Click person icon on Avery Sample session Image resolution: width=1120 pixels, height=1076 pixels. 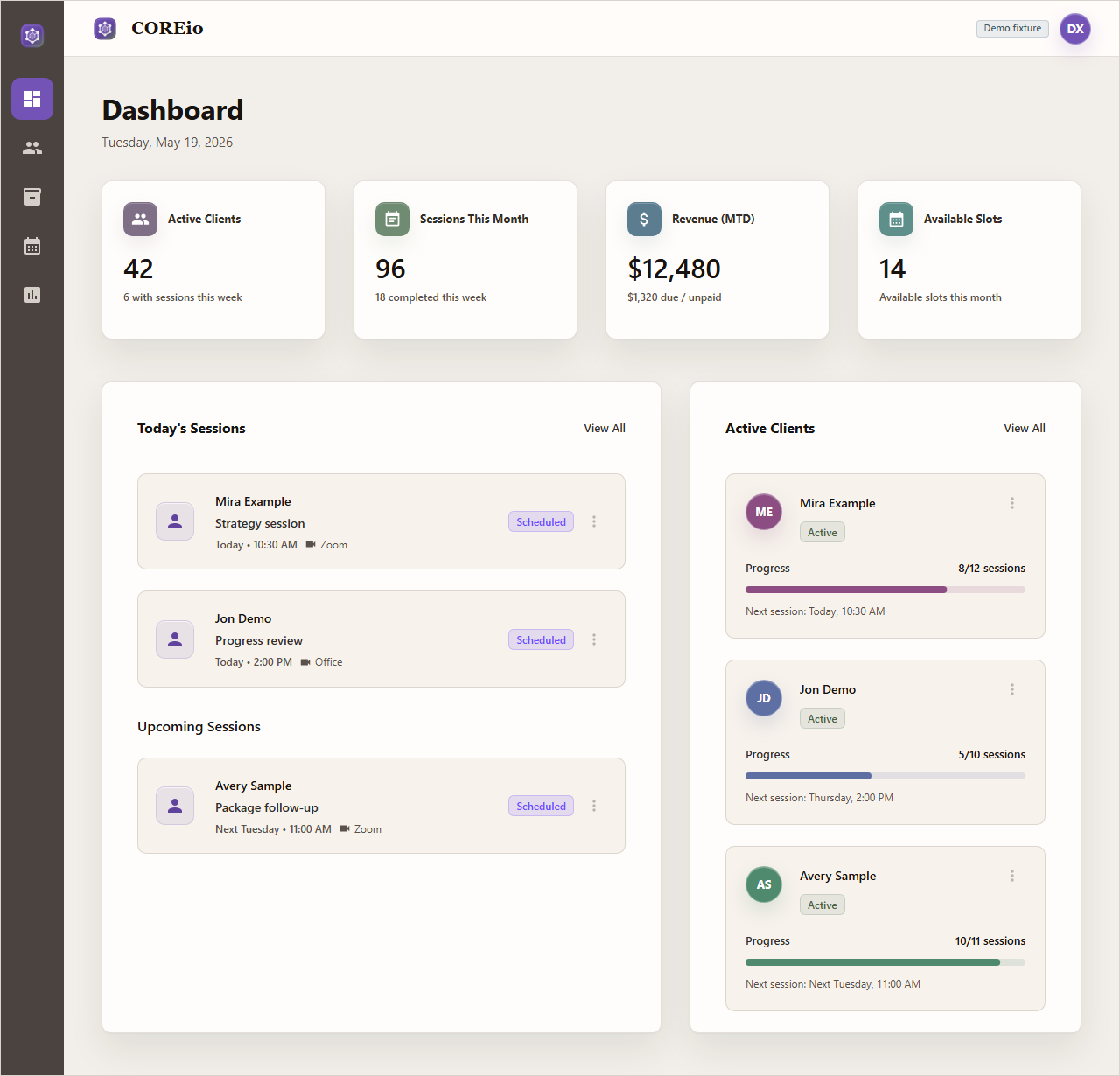pyautogui.click(x=175, y=806)
